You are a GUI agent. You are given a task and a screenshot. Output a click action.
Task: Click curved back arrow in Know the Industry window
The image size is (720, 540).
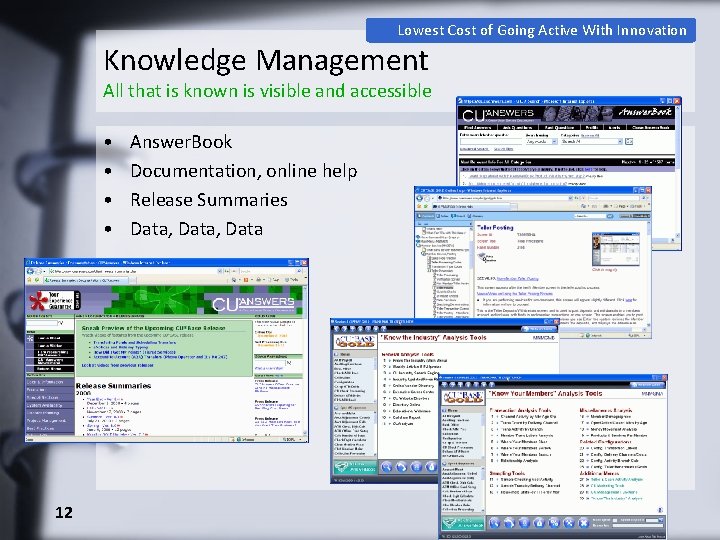[x=401, y=467]
